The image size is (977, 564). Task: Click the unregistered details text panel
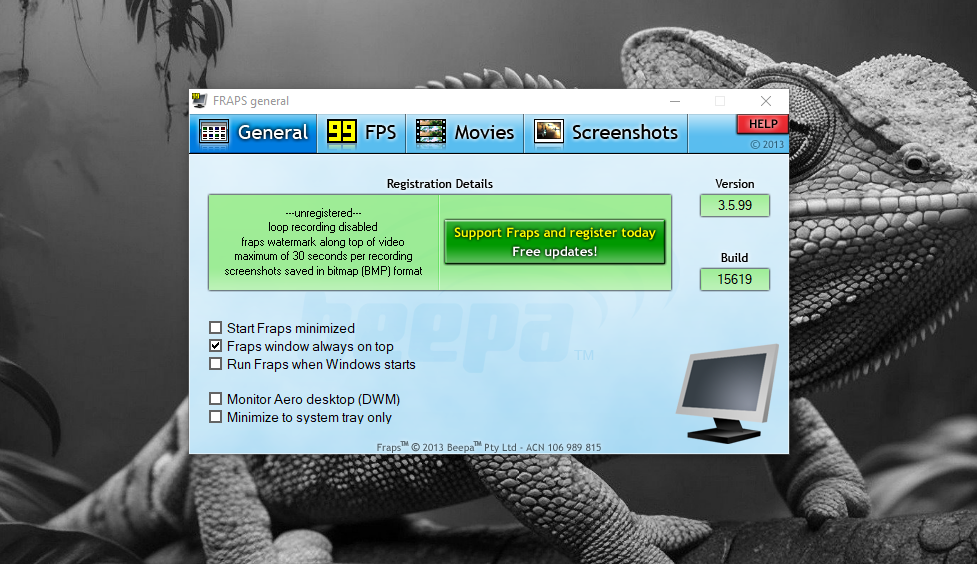pyautogui.click(x=323, y=243)
